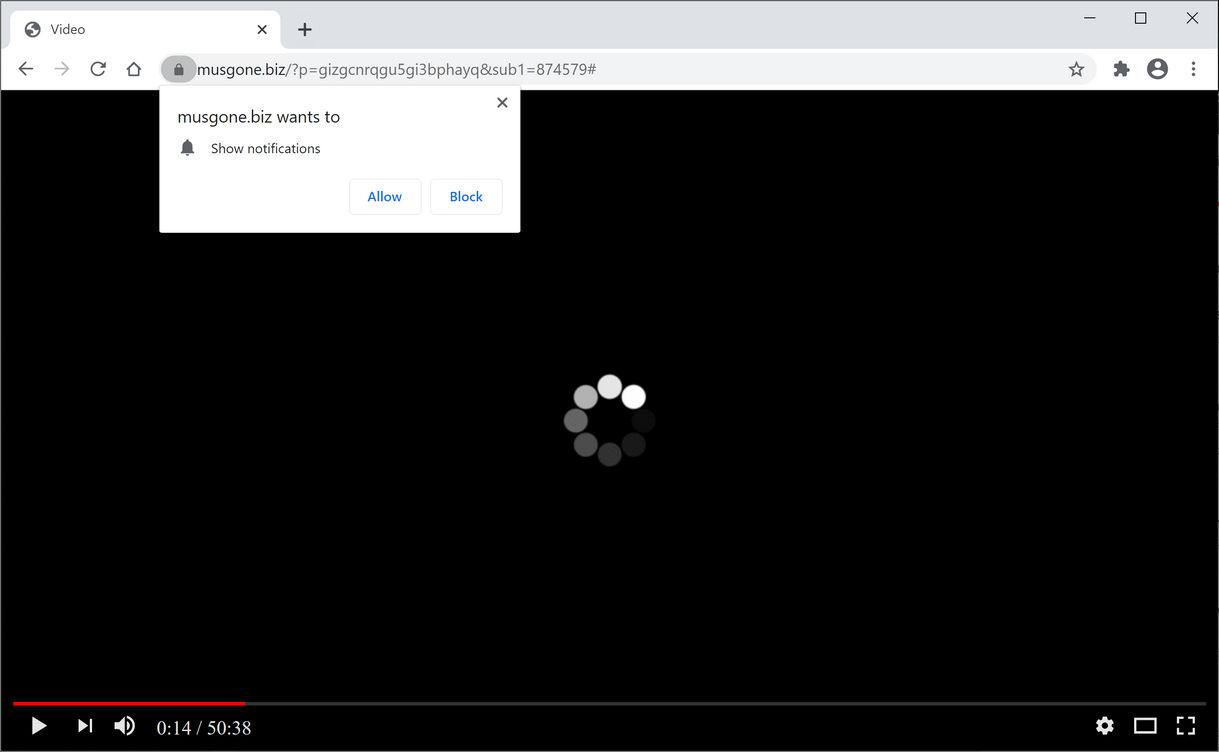Image resolution: width=1219 pixels, height=752 pixels.
Task: Maximize the browser window
Action: coord(1141,18)
